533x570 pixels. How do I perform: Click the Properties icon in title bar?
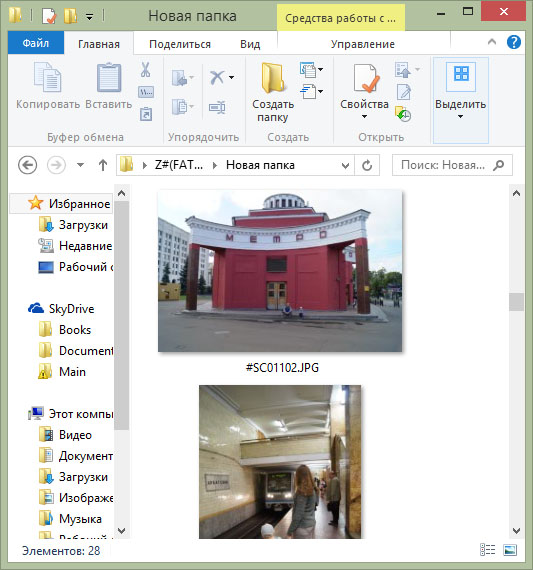(x=49, y=16)
